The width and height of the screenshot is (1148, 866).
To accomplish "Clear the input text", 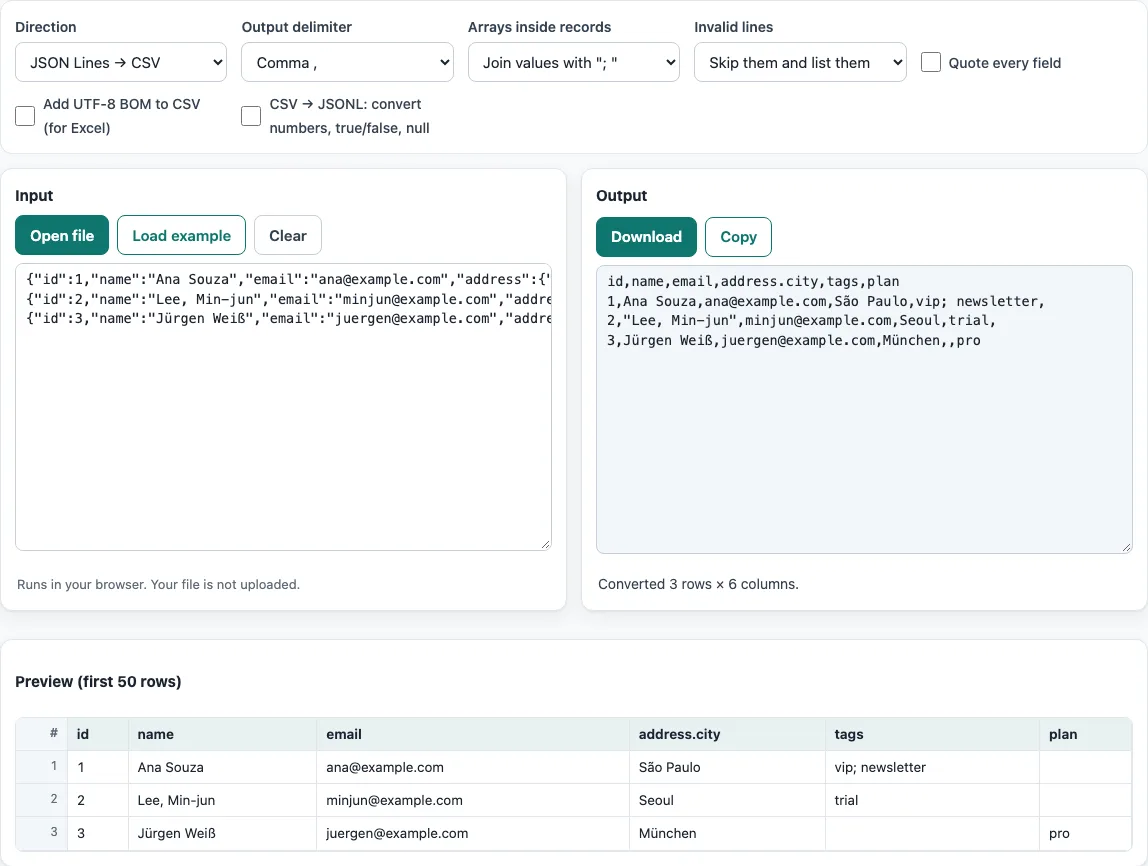I will [x=288, y=236].
